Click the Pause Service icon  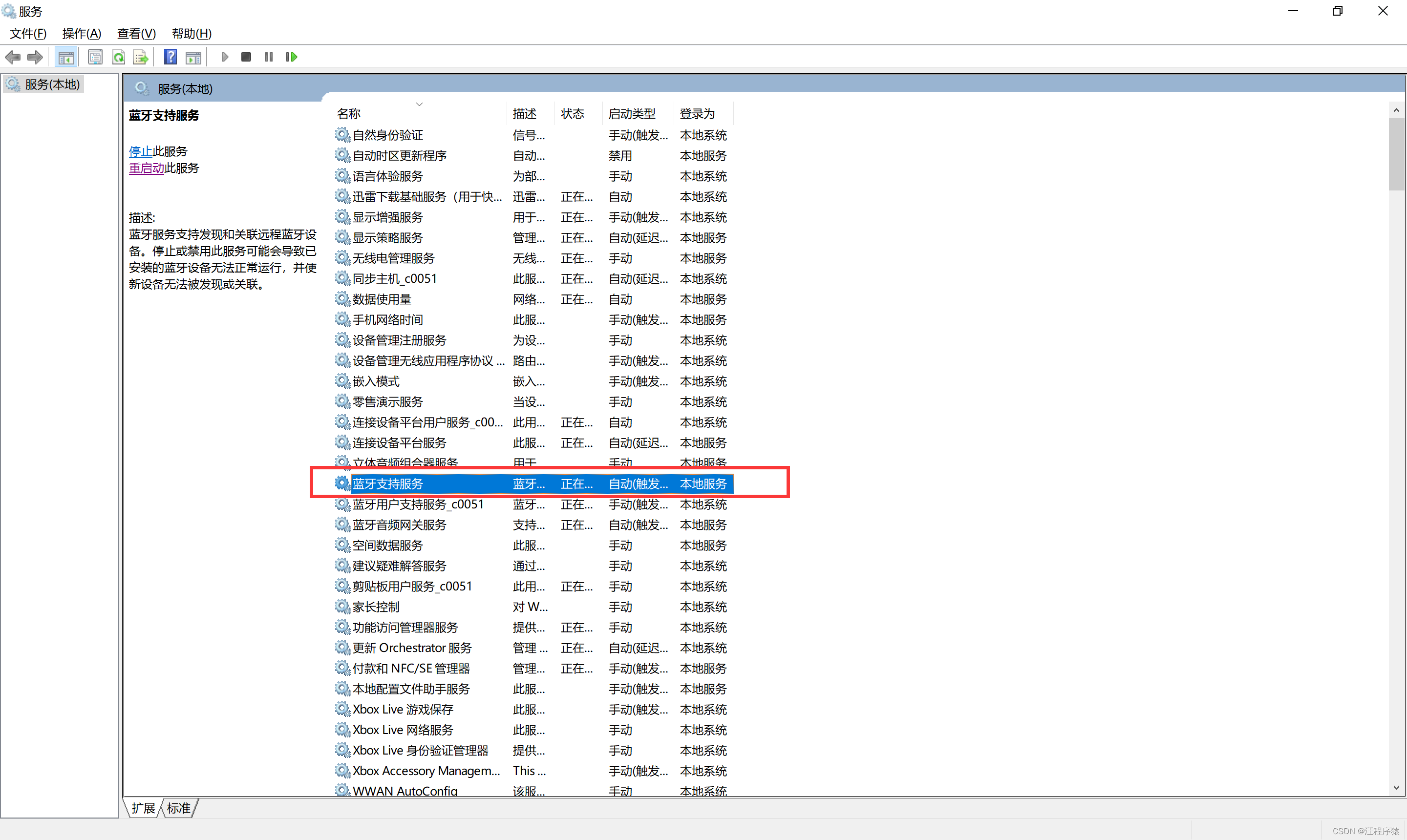pyautogui.click(x=269, y=57)
